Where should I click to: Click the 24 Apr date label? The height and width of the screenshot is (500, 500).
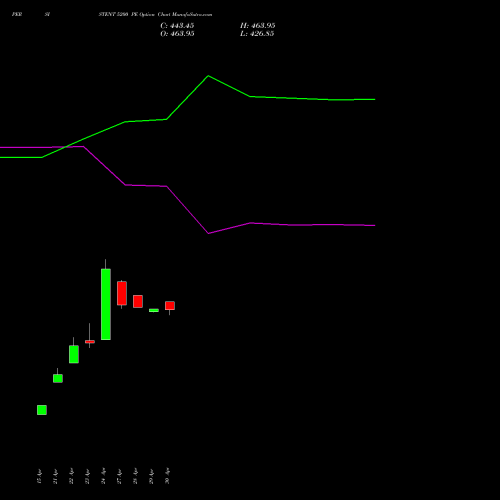pyautogui.click(x=103, y=476)
